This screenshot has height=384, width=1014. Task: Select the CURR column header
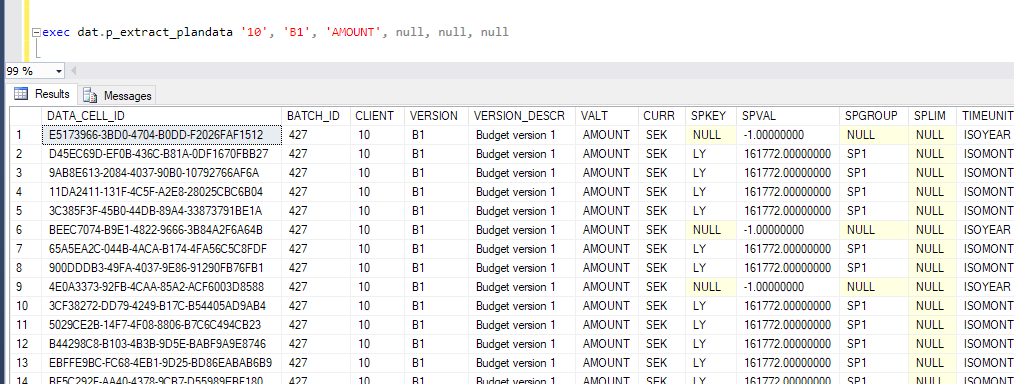pos(662,116)
